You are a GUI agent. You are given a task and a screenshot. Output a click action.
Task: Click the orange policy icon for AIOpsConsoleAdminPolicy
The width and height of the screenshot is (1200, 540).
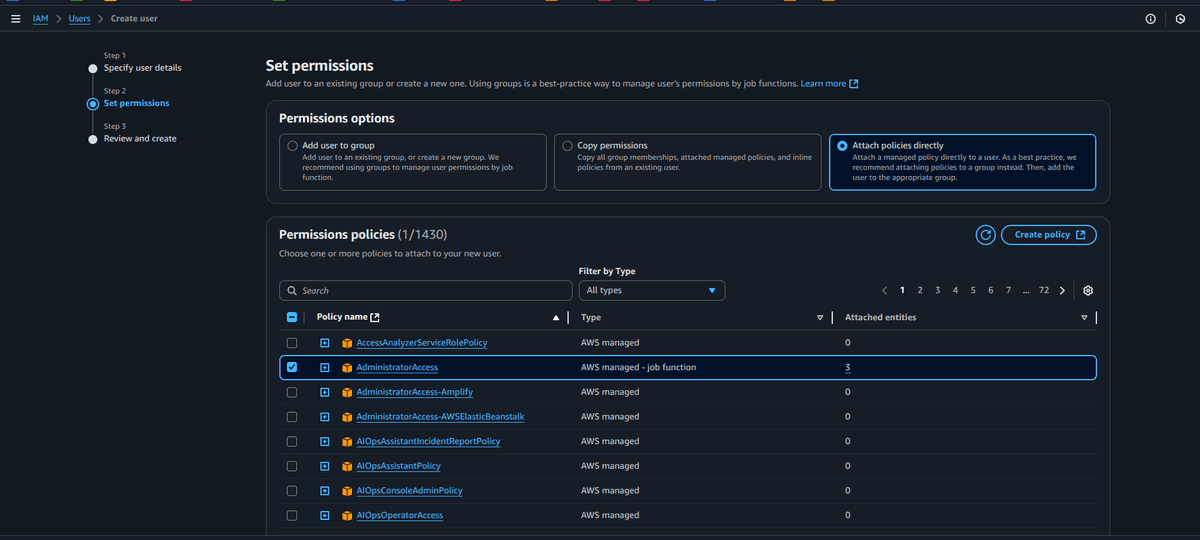coord(347,491)
